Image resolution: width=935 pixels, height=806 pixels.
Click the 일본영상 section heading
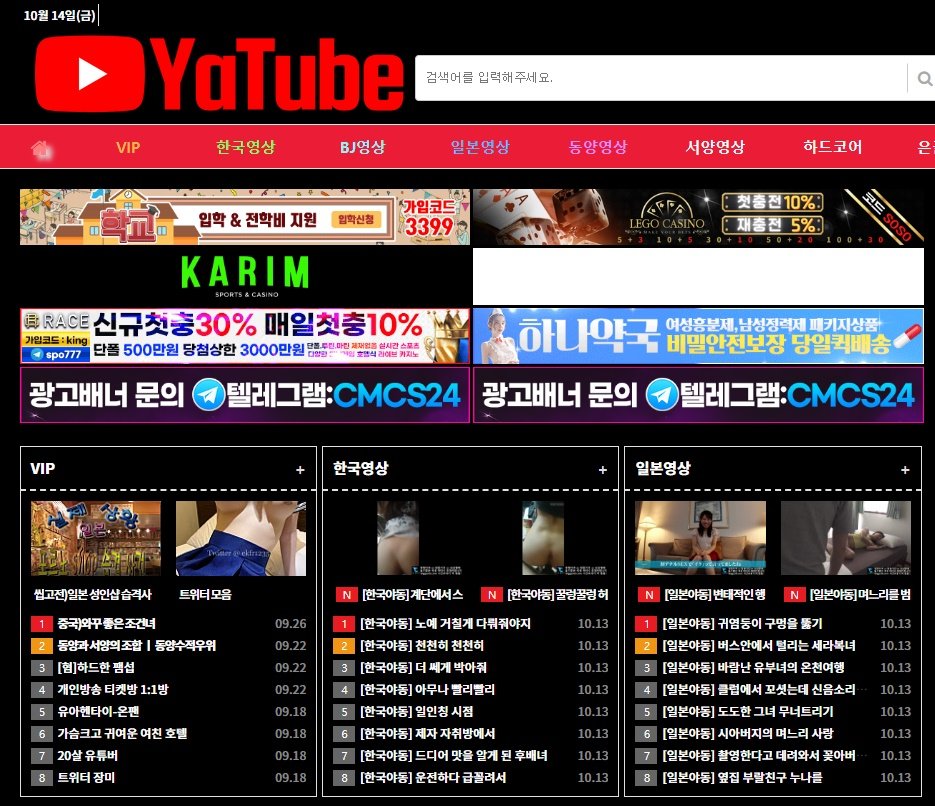663,469
